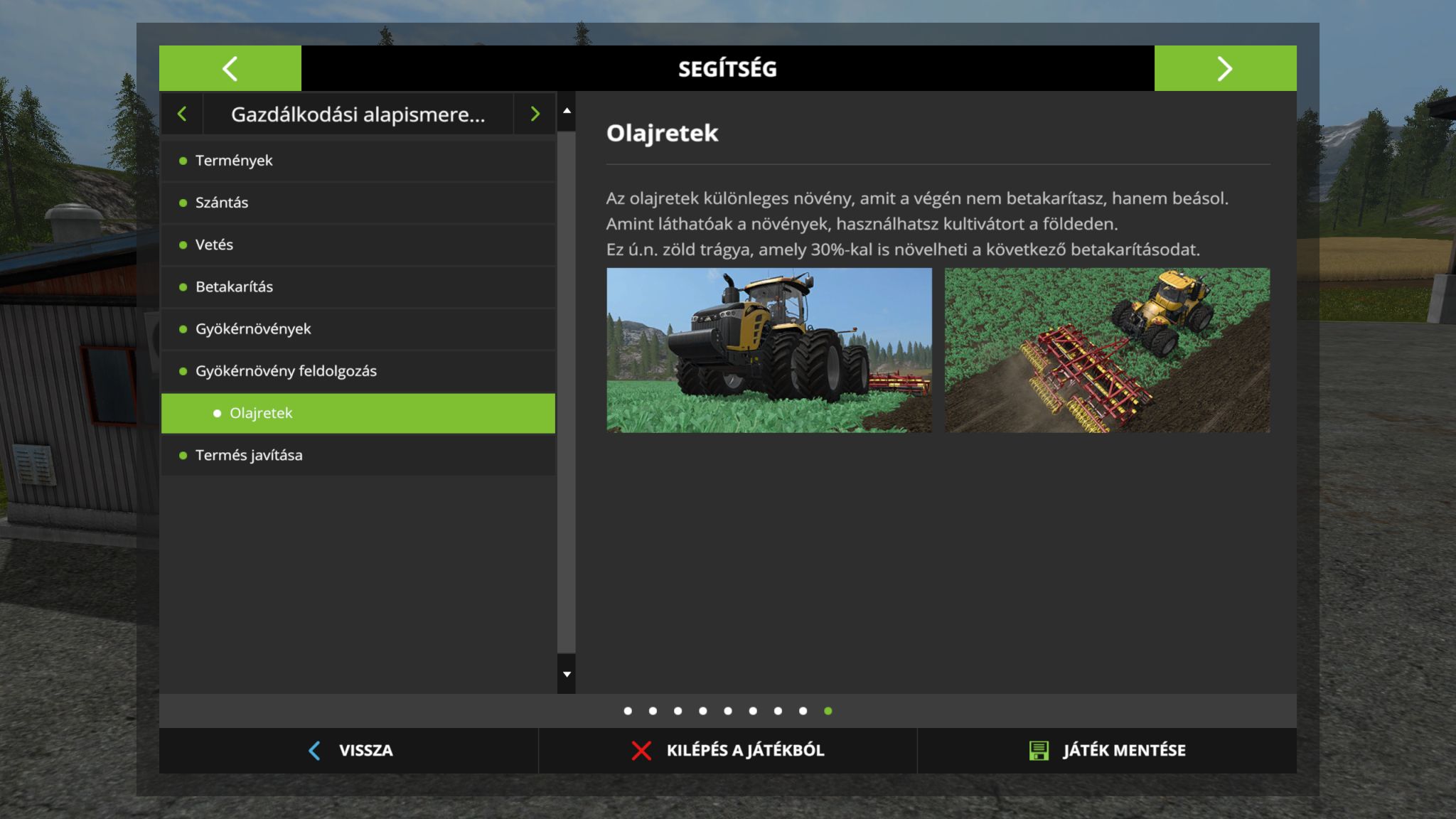The height and width of the screenshot is (819, 1456).
Task: Click the scrollbar down arrow
Action: pyautogui.click(x=567, y=674)
